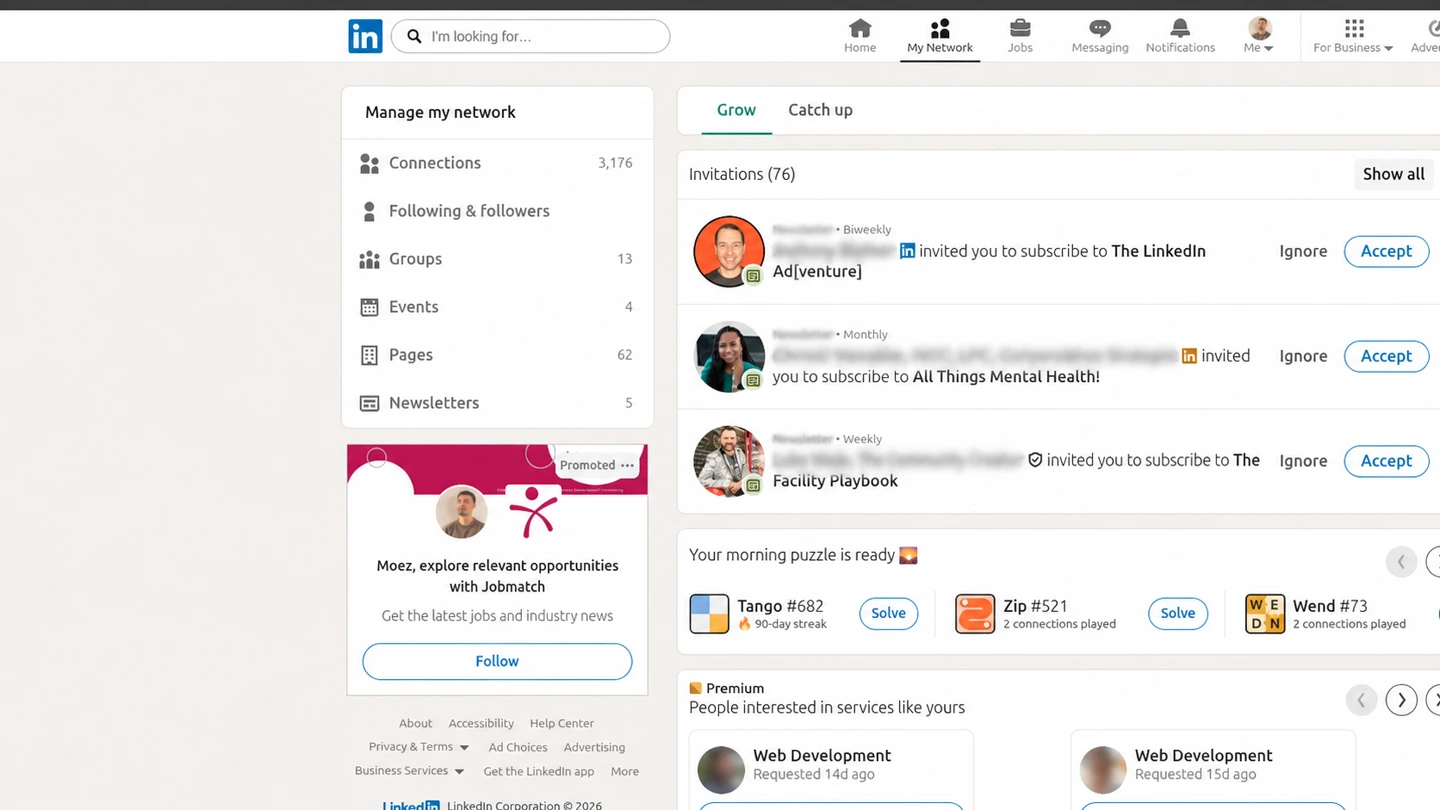The height and width of the screenshot is (810, 1440).
Task: Open Accessibility footer link
Action: 481,723
